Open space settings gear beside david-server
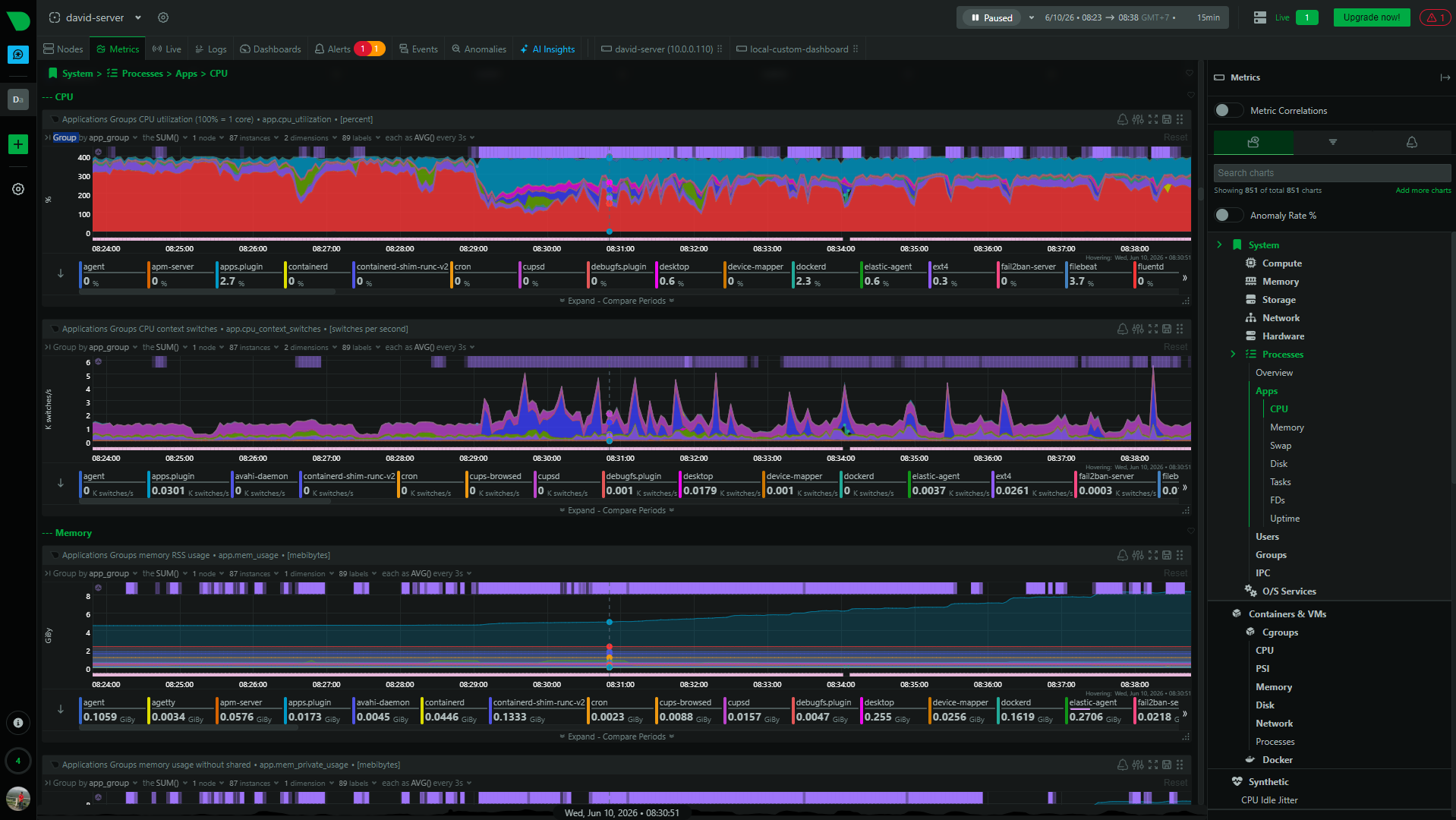Viewport: 1456px width, 820px height. [163, 17]
